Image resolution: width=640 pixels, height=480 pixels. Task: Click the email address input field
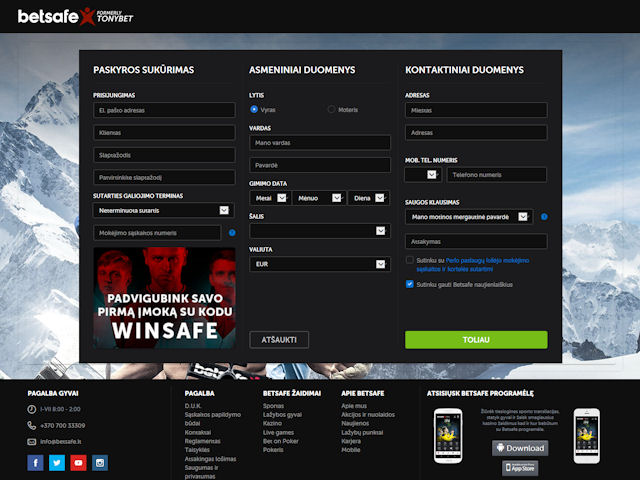[x=164, y=110]
